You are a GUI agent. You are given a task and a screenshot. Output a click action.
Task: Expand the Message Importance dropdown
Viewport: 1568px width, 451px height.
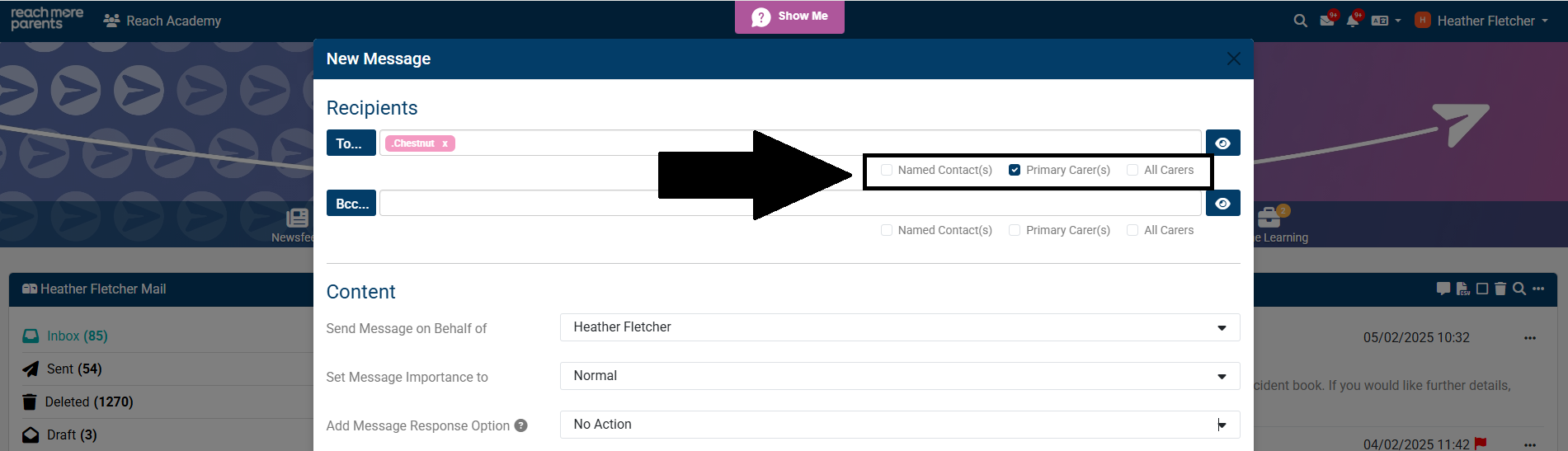click(x=899, y=376)
